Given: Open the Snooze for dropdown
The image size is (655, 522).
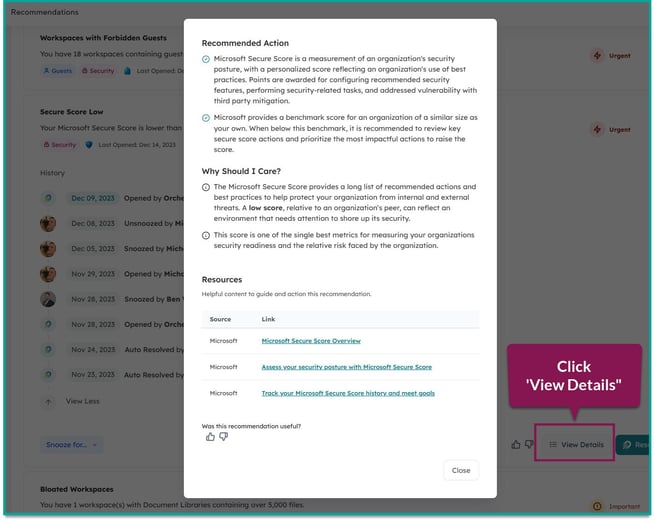Looking at the screenshot, I should (72, 444).
